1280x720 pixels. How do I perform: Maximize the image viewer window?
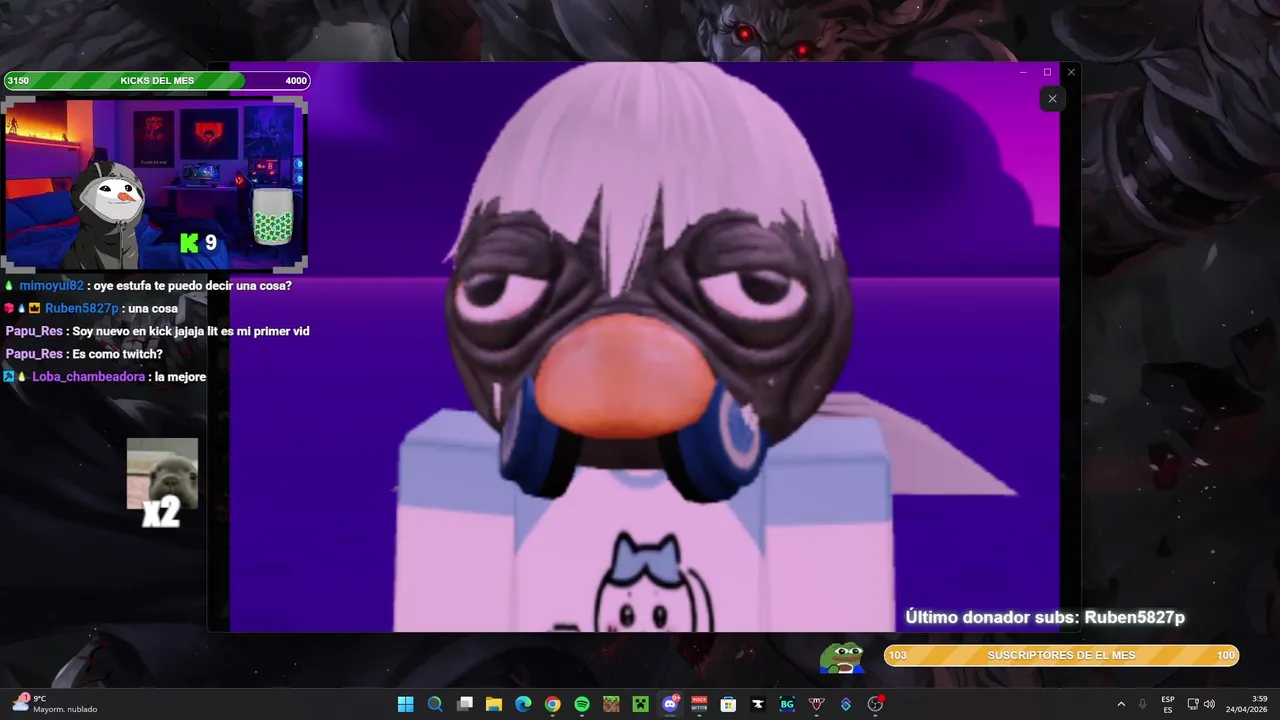1047,72
